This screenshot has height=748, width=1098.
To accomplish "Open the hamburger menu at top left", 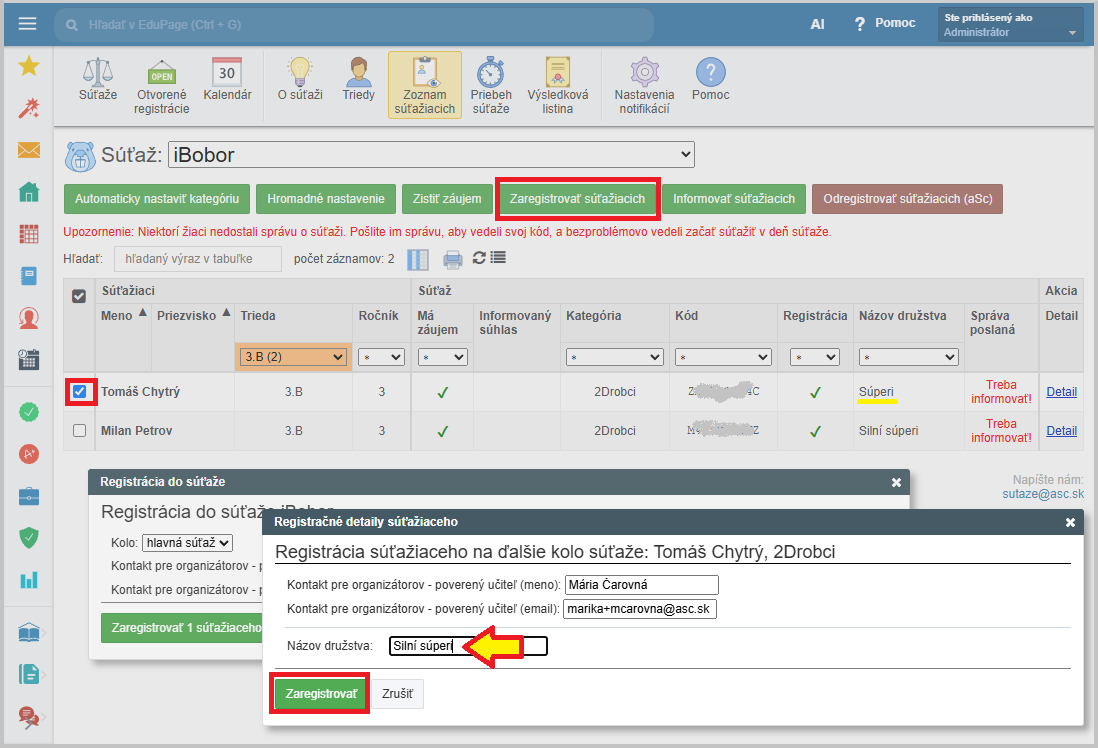I will tap(27, 24).
